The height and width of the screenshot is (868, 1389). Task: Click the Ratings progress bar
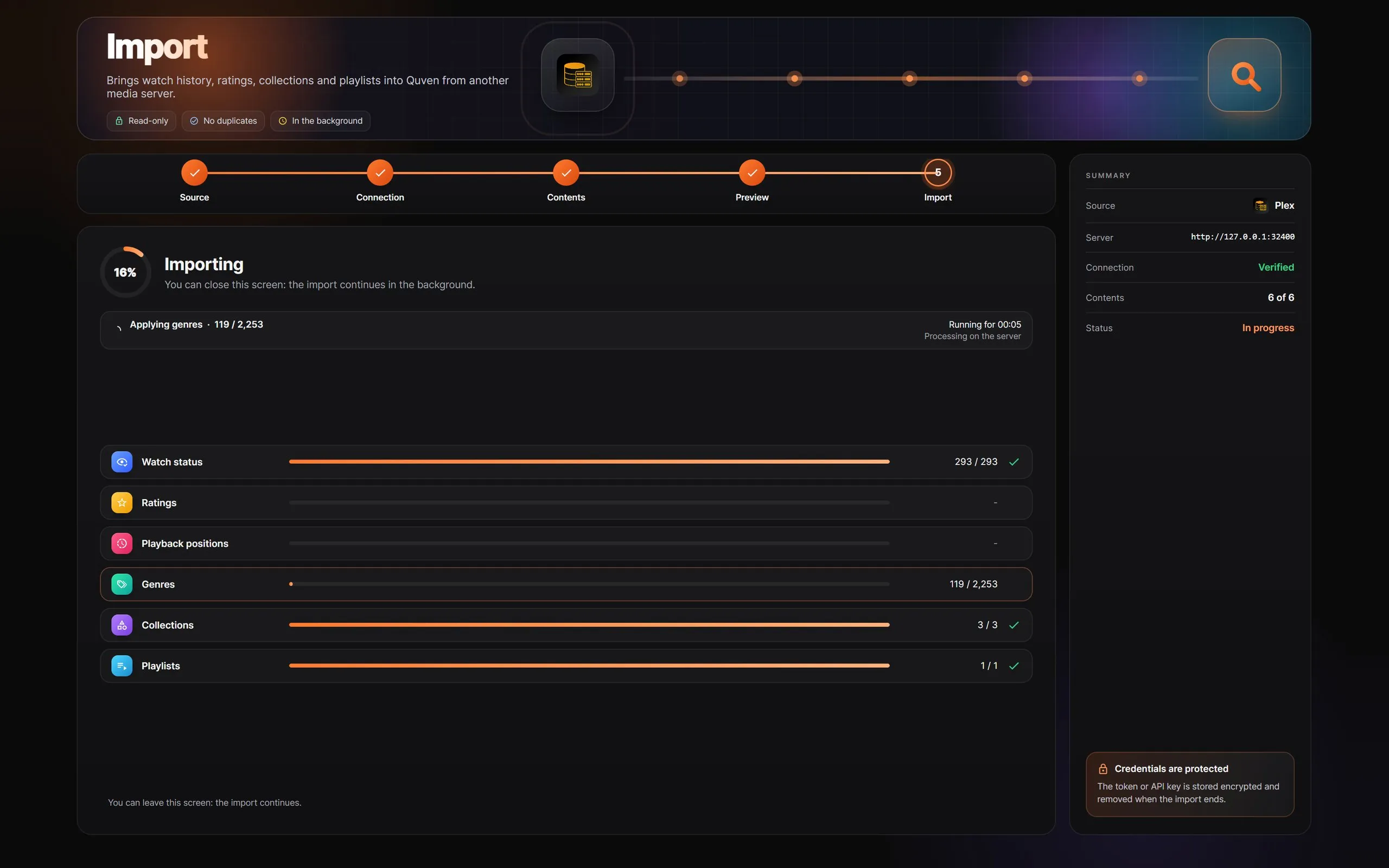tap(589, 502)
